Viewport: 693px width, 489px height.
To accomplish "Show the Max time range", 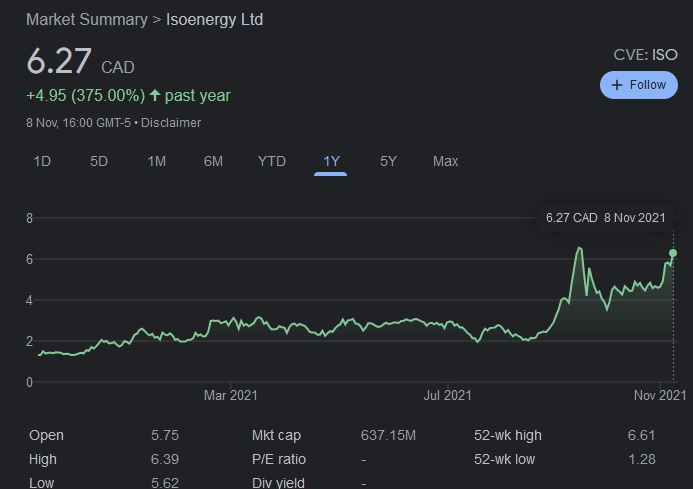I will point(445,161).
